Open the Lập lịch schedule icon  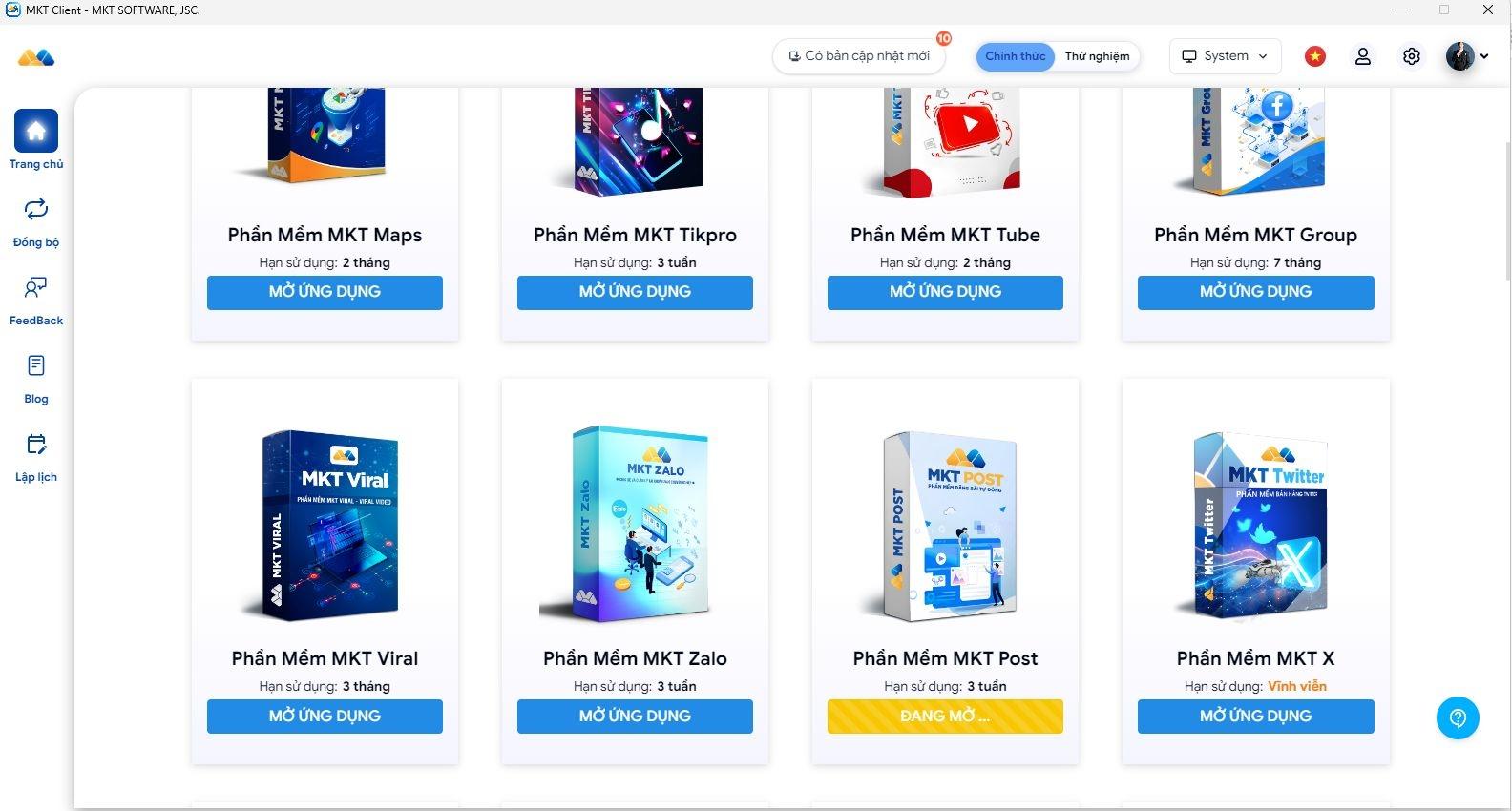[36, 444]
